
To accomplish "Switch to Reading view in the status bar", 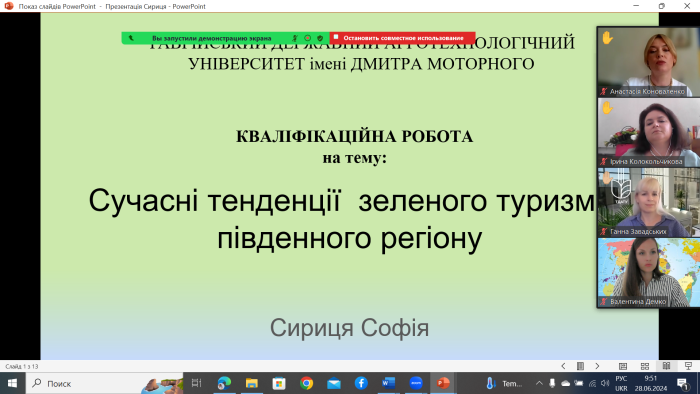I will pyautogui.click(x=667, y=366).
